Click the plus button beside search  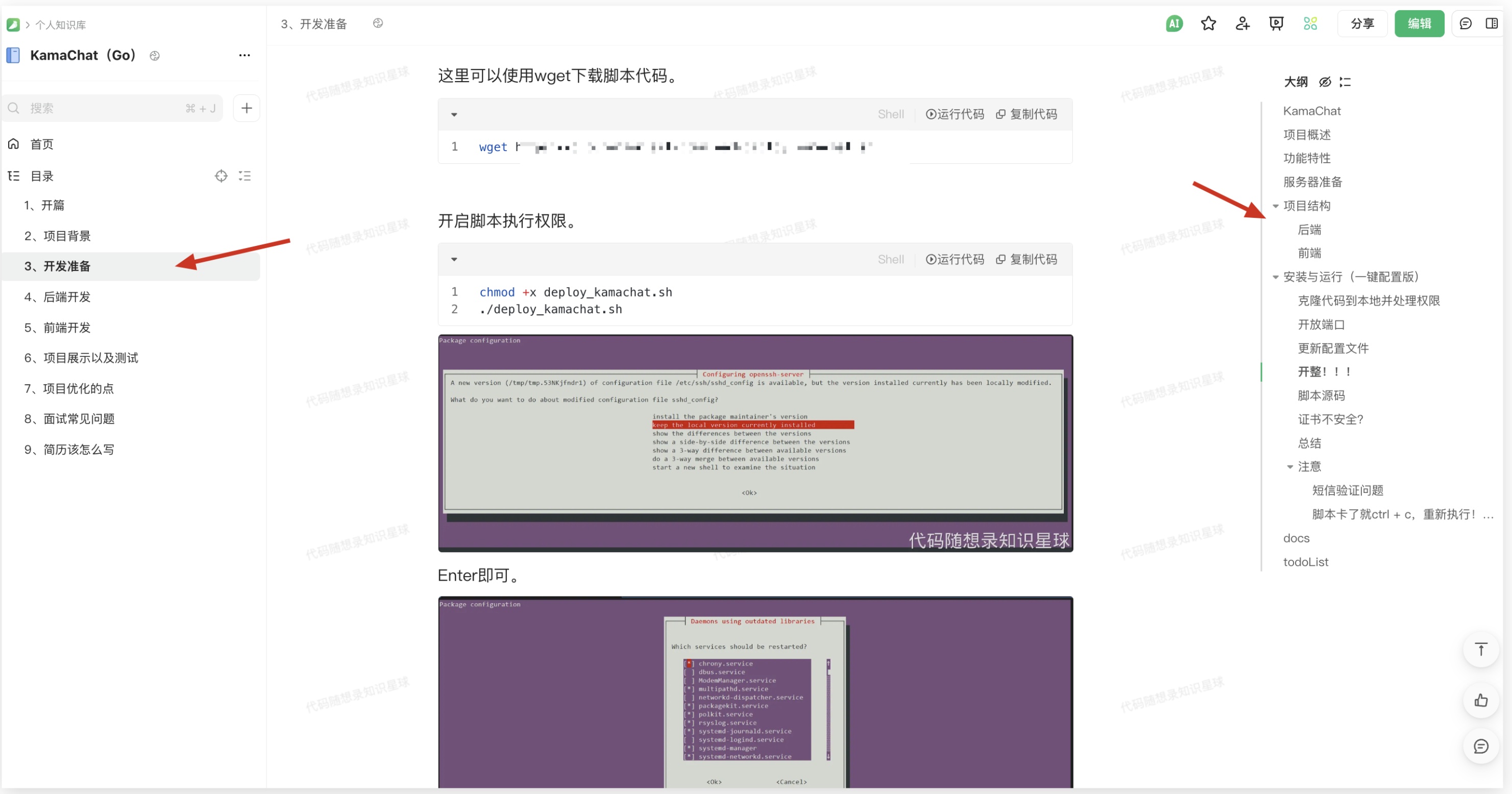point(247,108)
